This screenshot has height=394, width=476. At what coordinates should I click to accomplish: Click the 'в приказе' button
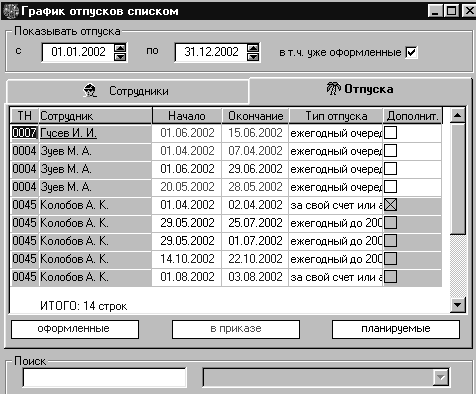236,329
